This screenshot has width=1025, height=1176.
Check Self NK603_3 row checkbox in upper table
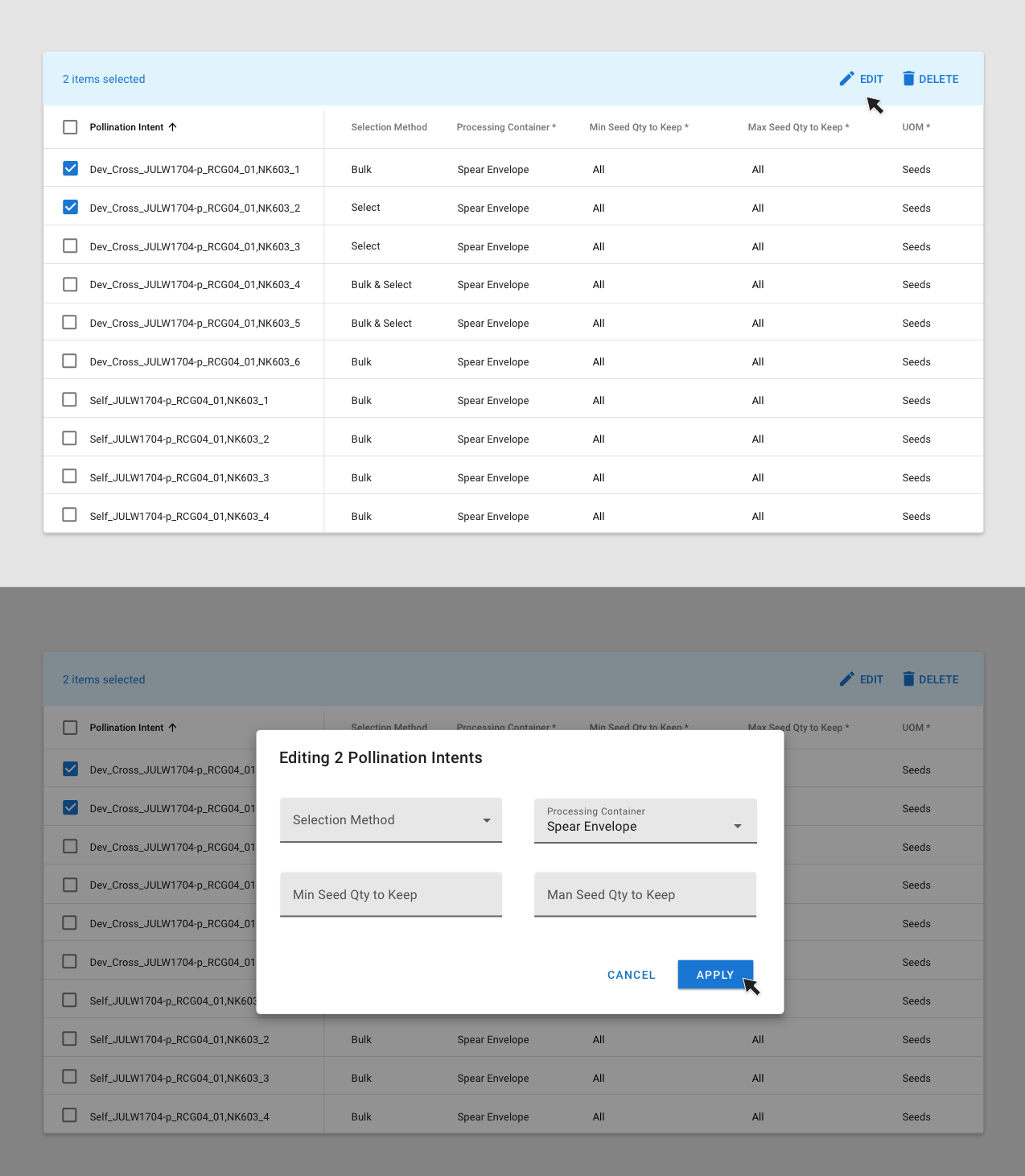pos(70,476)
